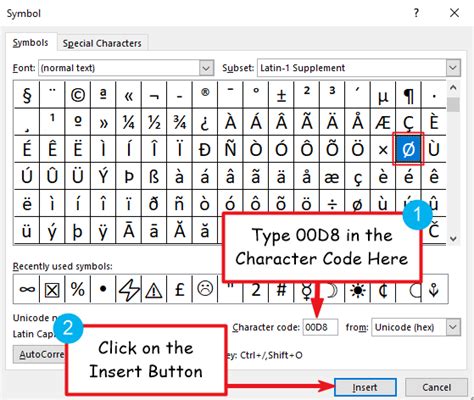Select the cedi ₵ currency recent symbol
The width and height of the screenshot is (474, 400).
[x=383, y=289]
